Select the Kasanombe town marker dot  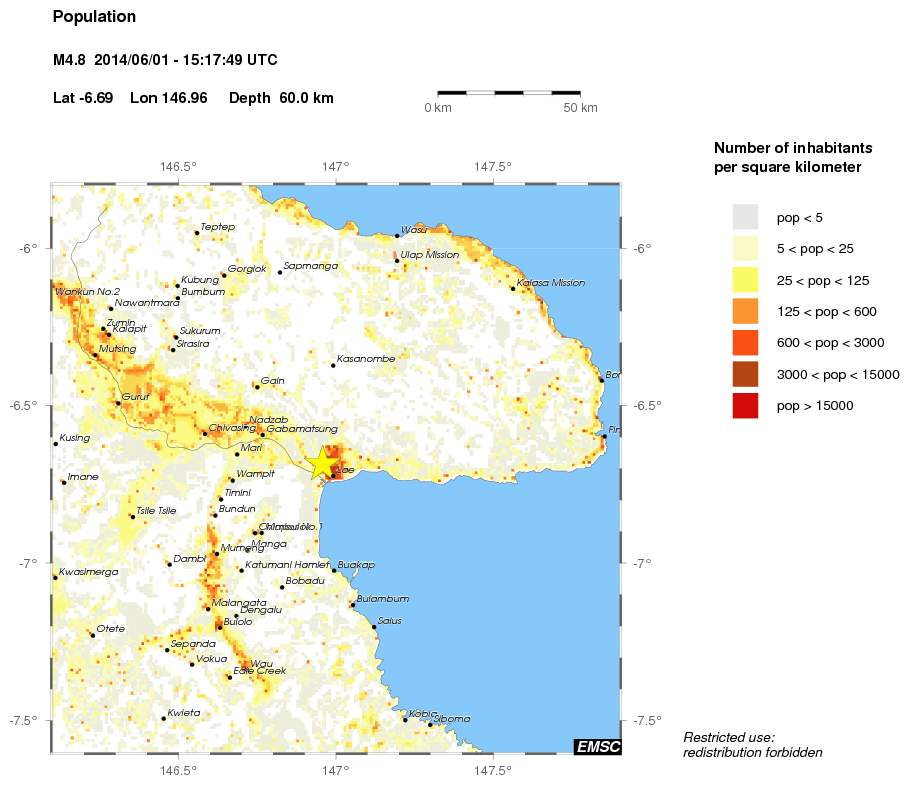(333, 365)
